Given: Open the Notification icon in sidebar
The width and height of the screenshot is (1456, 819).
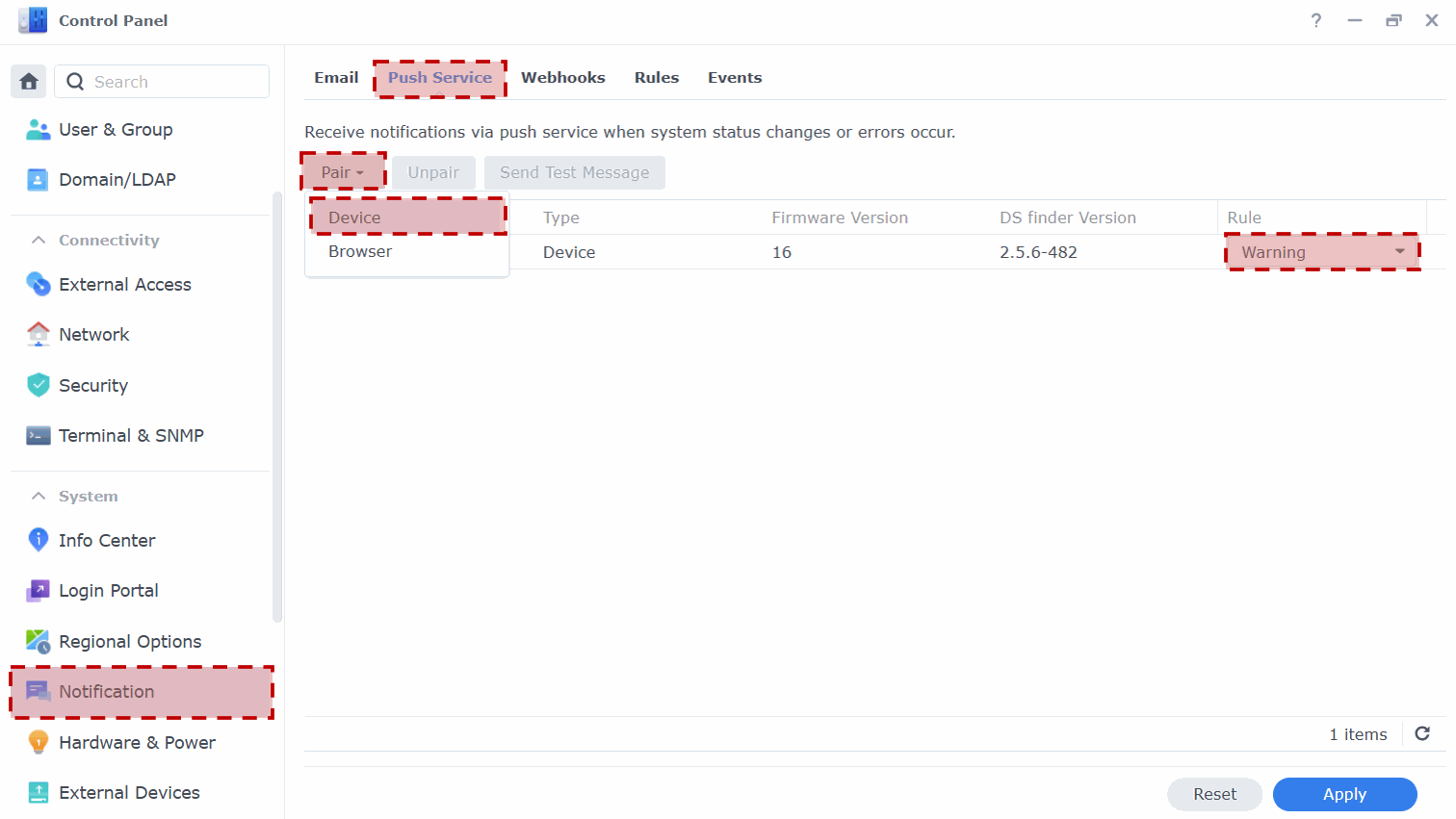Looking at the screenshot, I should click(38, 691).
